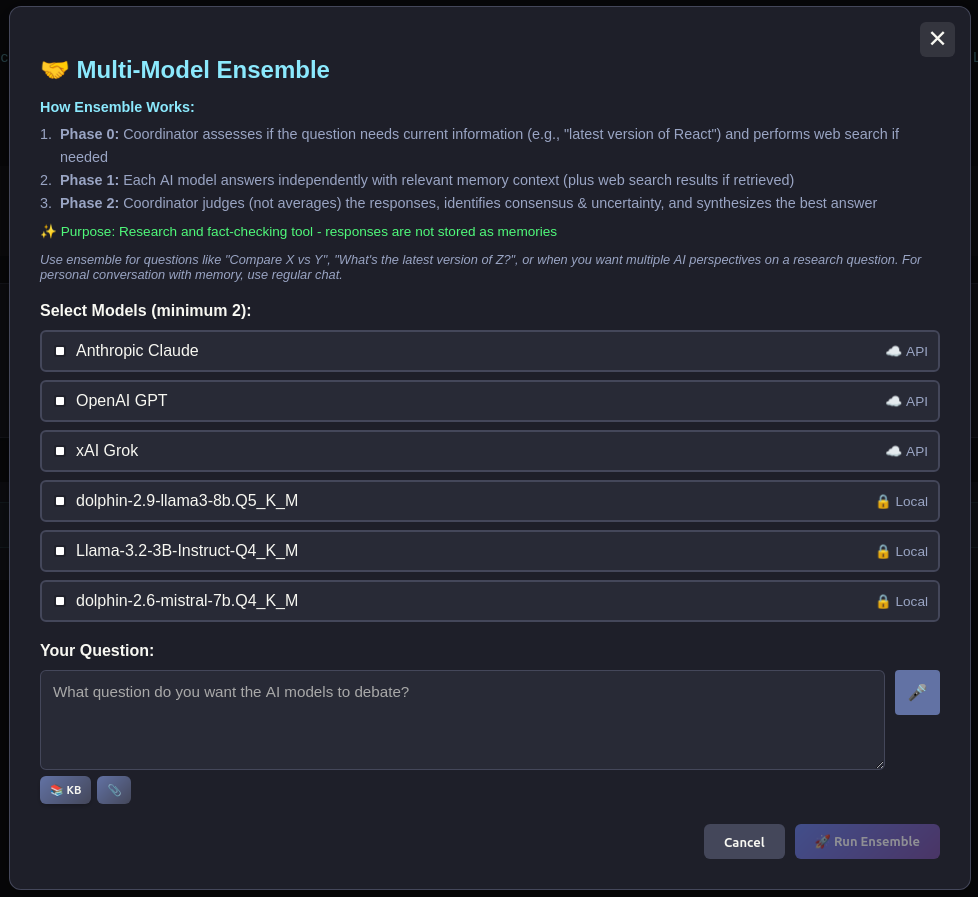
Task: Click the xAI Grok label text
Action: (107, 450)
